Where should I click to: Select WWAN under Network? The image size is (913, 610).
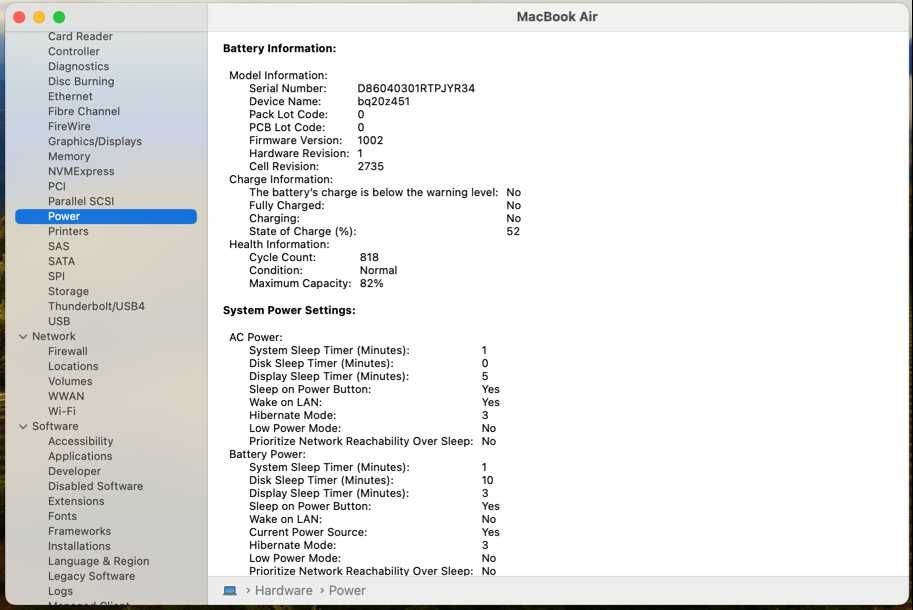coord(66,396)
